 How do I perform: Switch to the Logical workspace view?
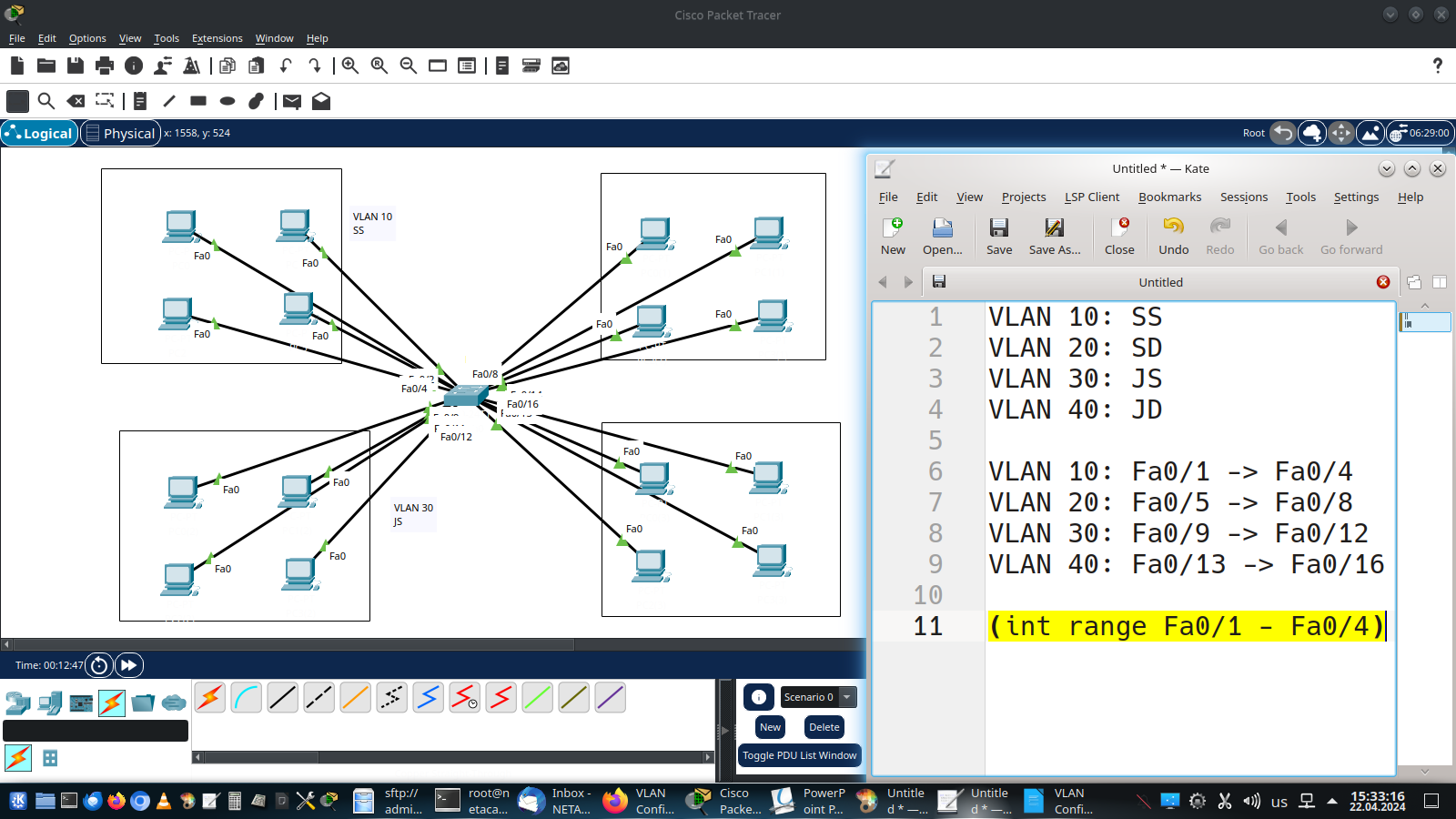[x=39, y=133]
